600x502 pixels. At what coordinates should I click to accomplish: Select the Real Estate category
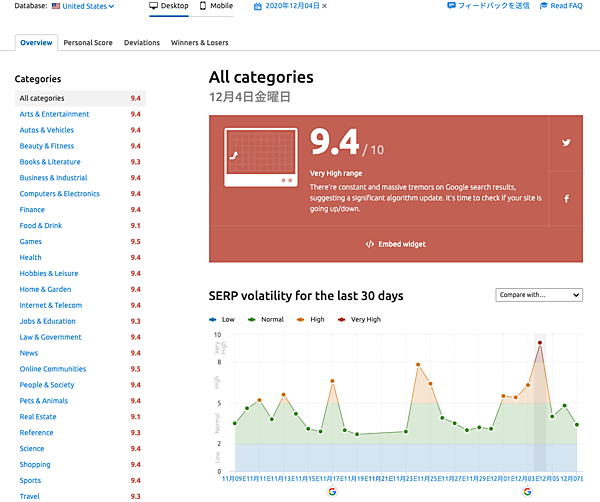click(38, 417)
